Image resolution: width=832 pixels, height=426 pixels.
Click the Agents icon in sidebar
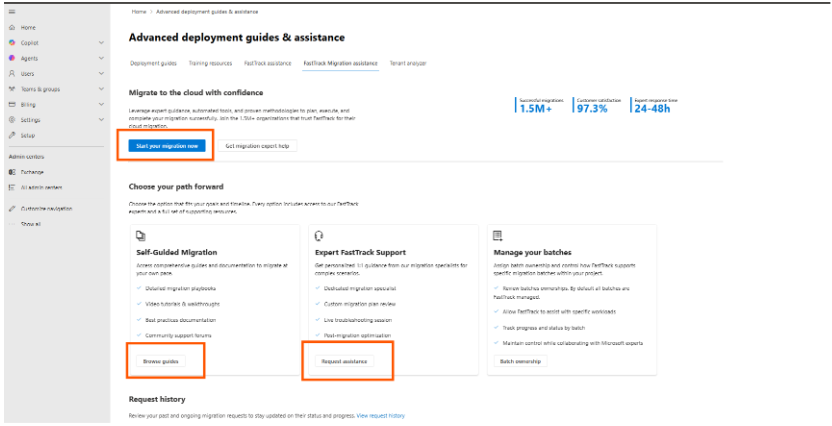pyautogui.click(x=12, y=58)
